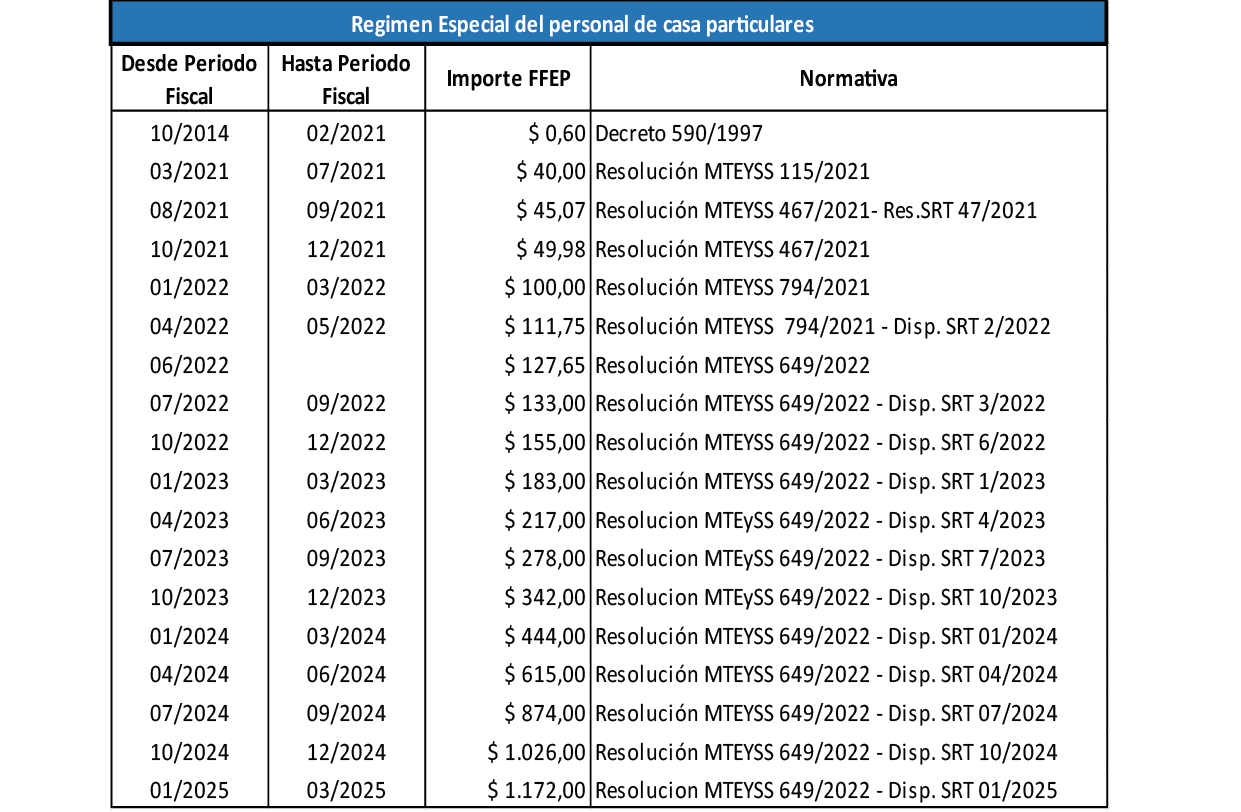Screen dimensions: 1241x812
Task: Select the amount '$ 183,00'
Action: click(545, 481)
